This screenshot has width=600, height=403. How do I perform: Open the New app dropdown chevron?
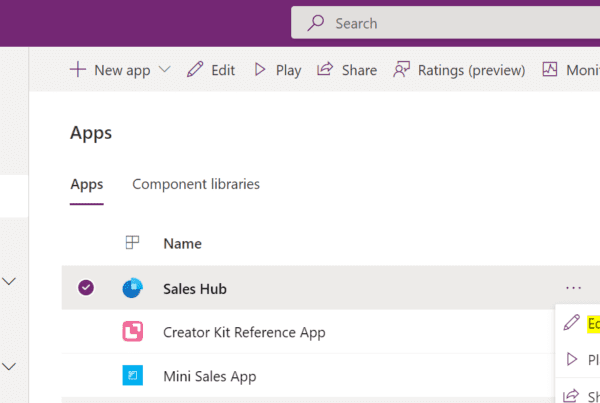pyautogui.click(x=165, y=70)
